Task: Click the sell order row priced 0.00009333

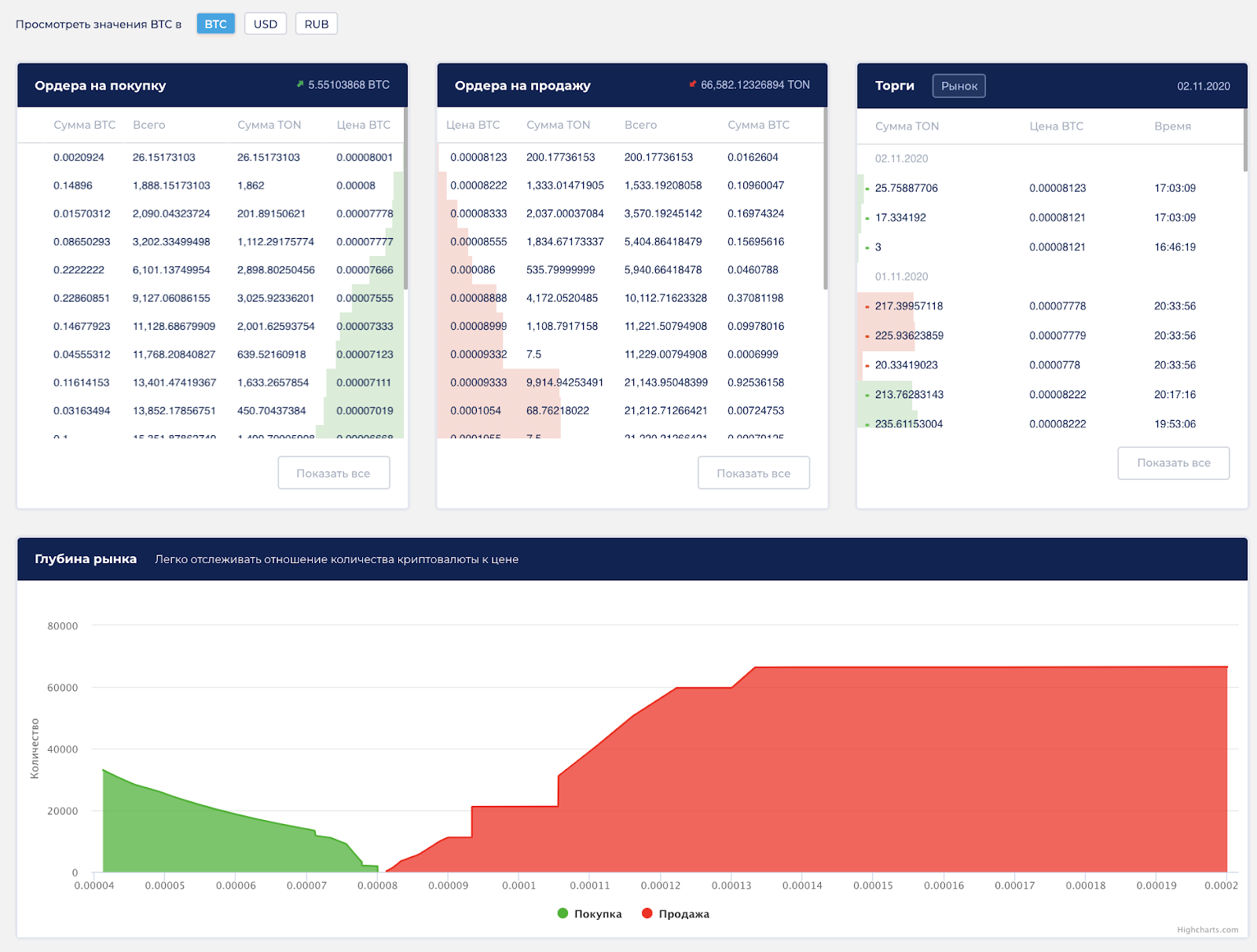Action: click(x=630, y=383)
